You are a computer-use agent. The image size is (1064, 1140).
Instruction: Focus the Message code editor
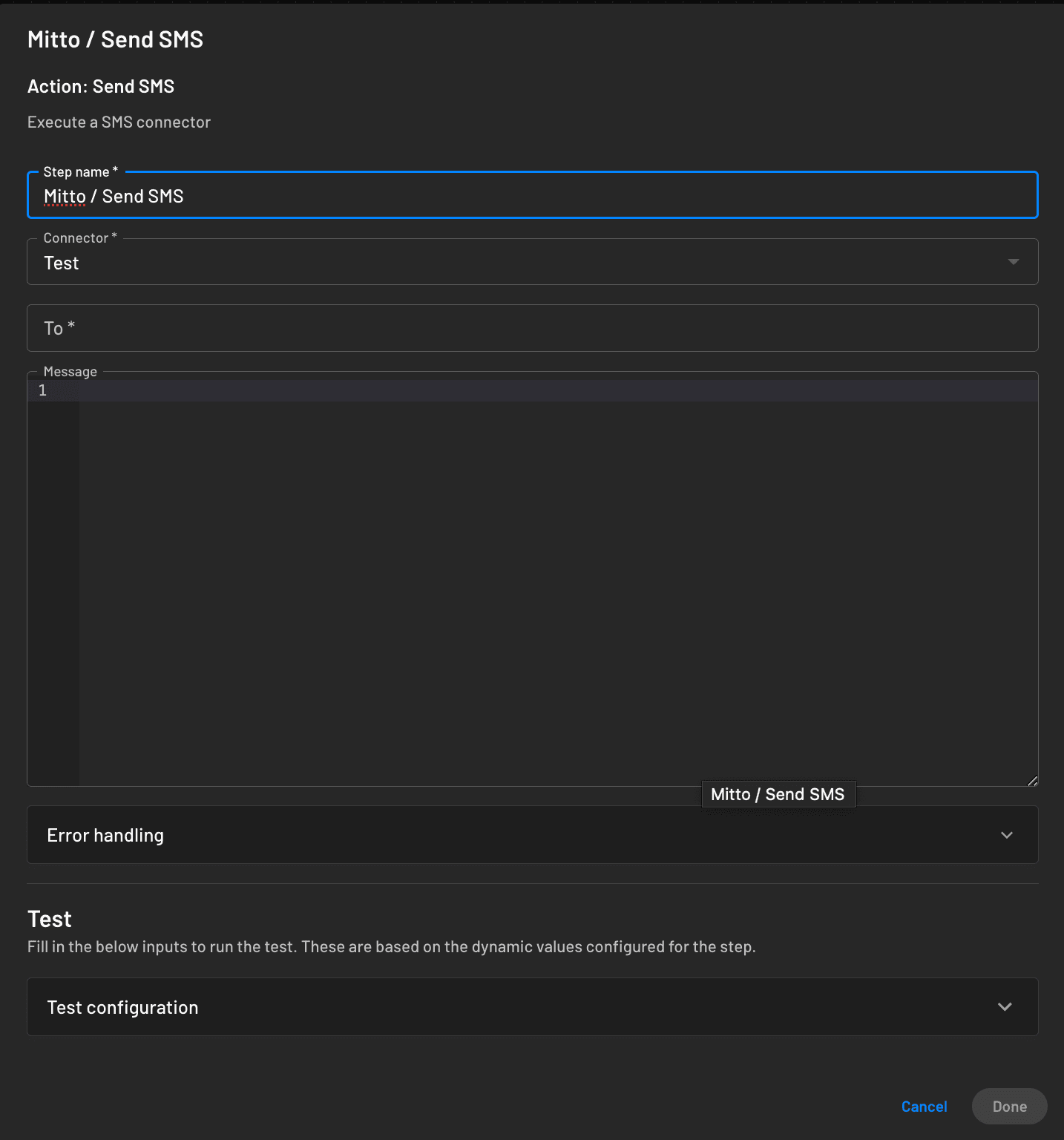pos(519,520)
